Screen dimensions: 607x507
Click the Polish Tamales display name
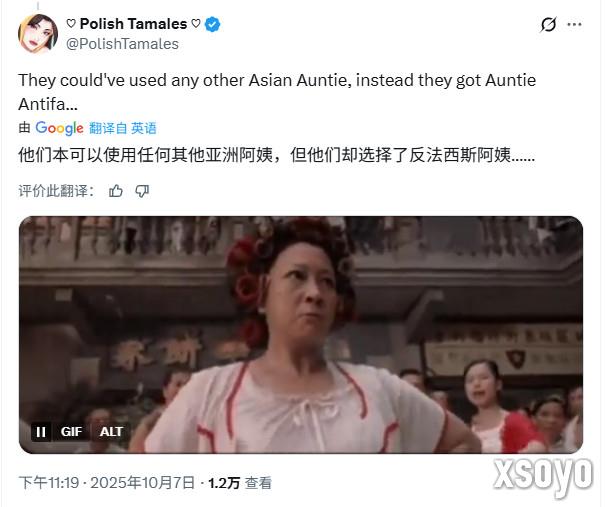point(133,24)
